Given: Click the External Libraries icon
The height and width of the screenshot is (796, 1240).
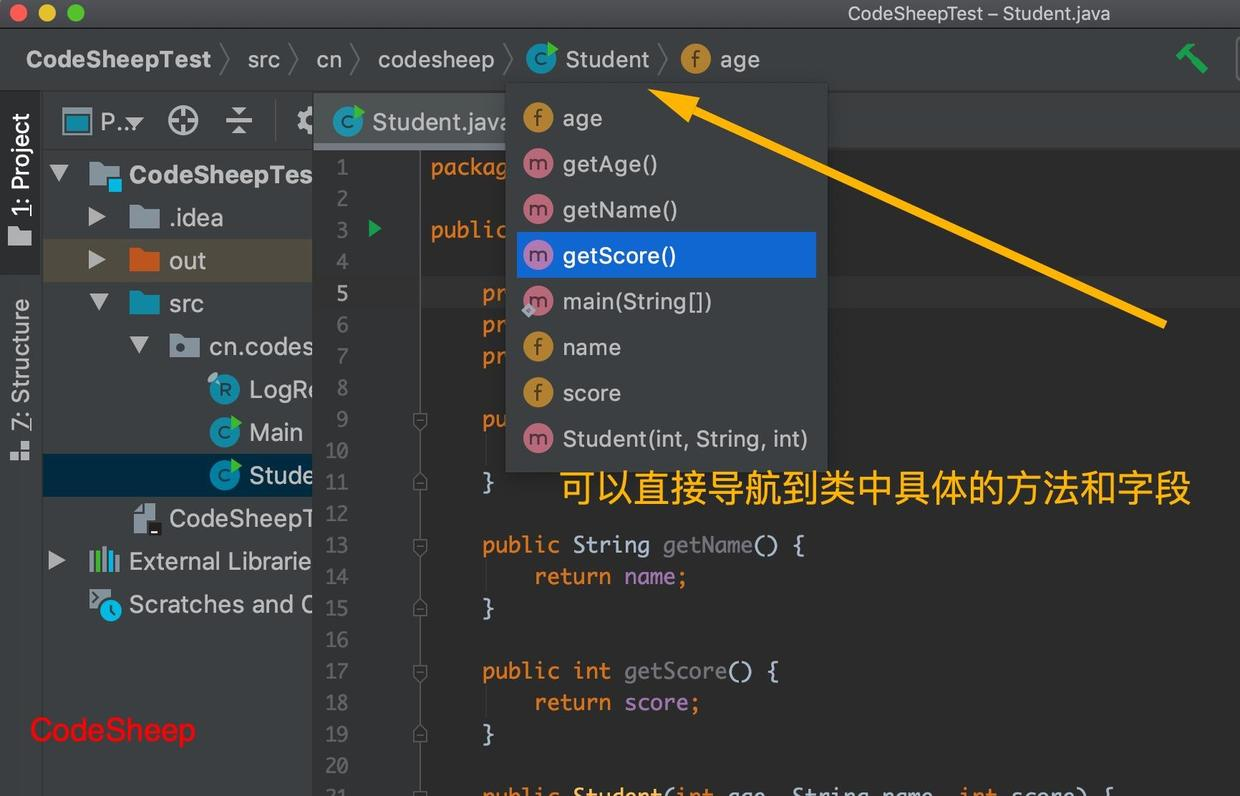Looking at the screenshot, I should point(104,561).
